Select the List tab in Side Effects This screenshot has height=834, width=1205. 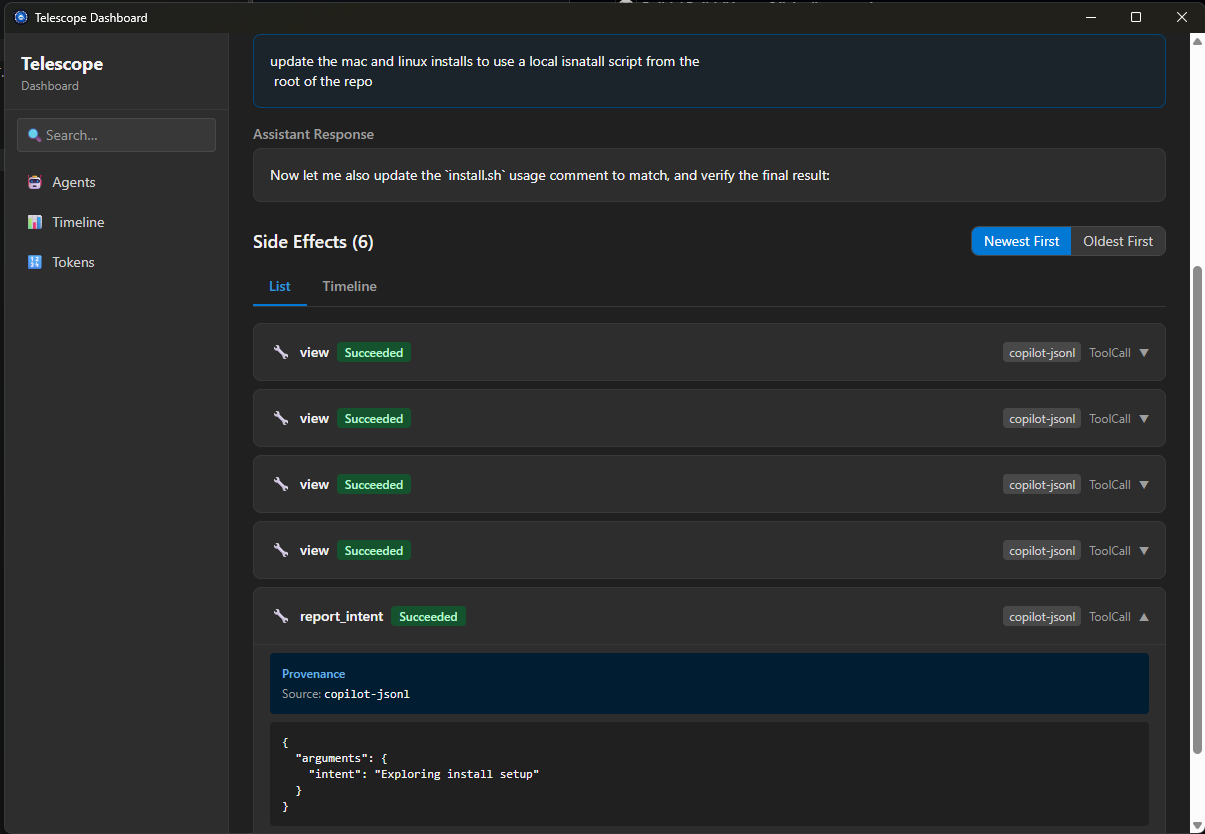pos(279,286)
